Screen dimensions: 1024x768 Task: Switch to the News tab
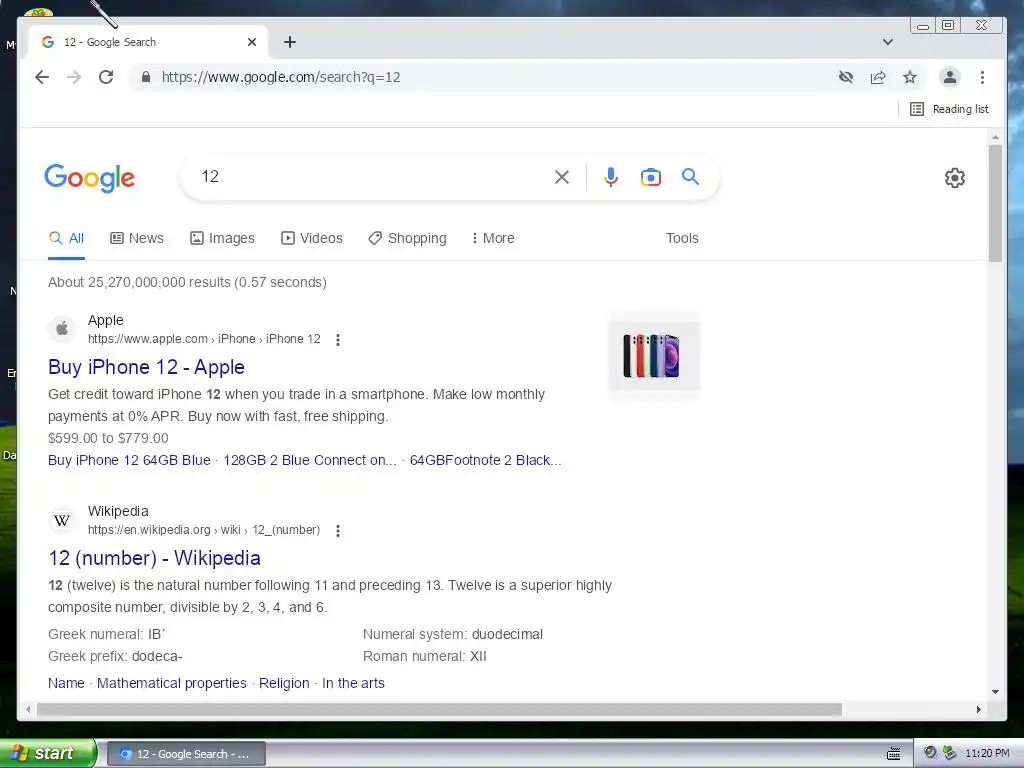136,238
